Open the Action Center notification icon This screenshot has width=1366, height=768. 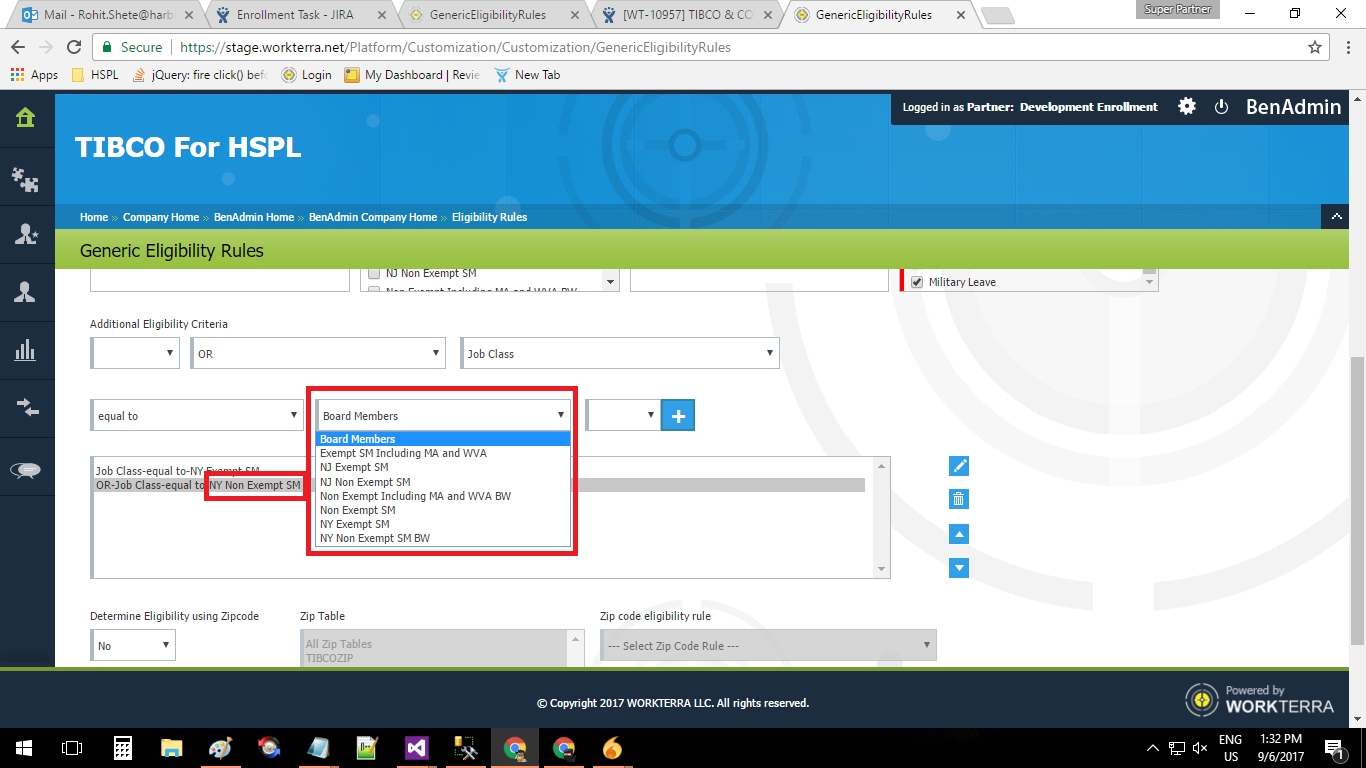pos(1333,748)
